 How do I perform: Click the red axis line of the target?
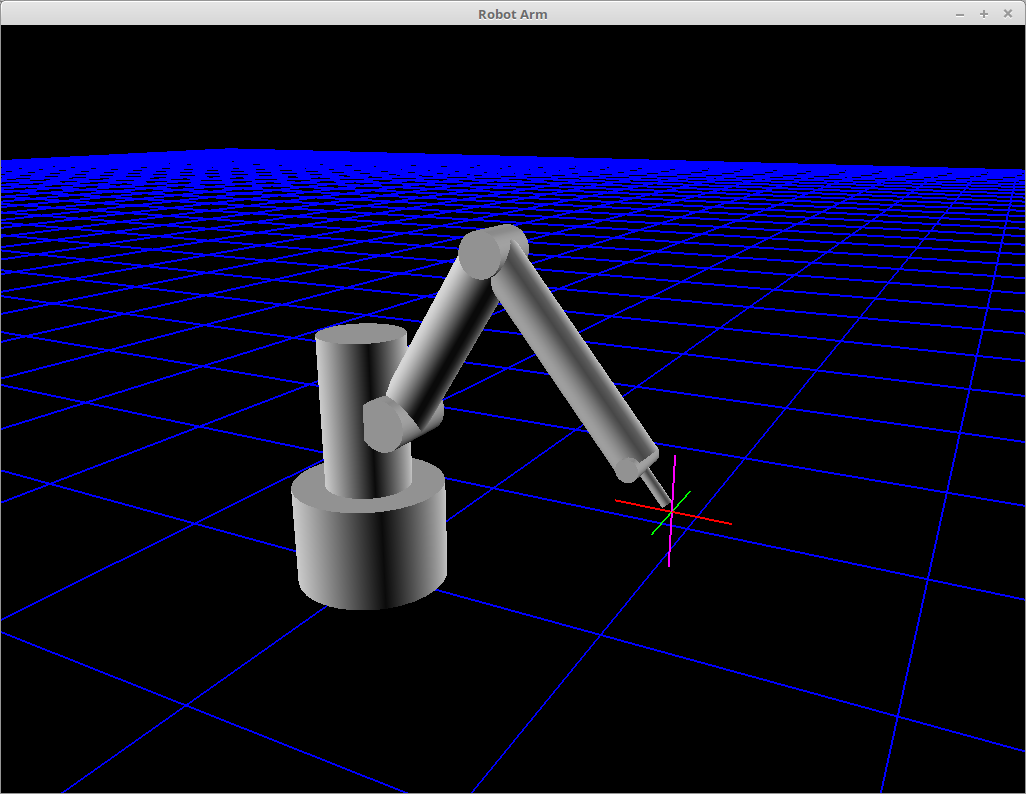pyautogui.click(x=710, y=519)
